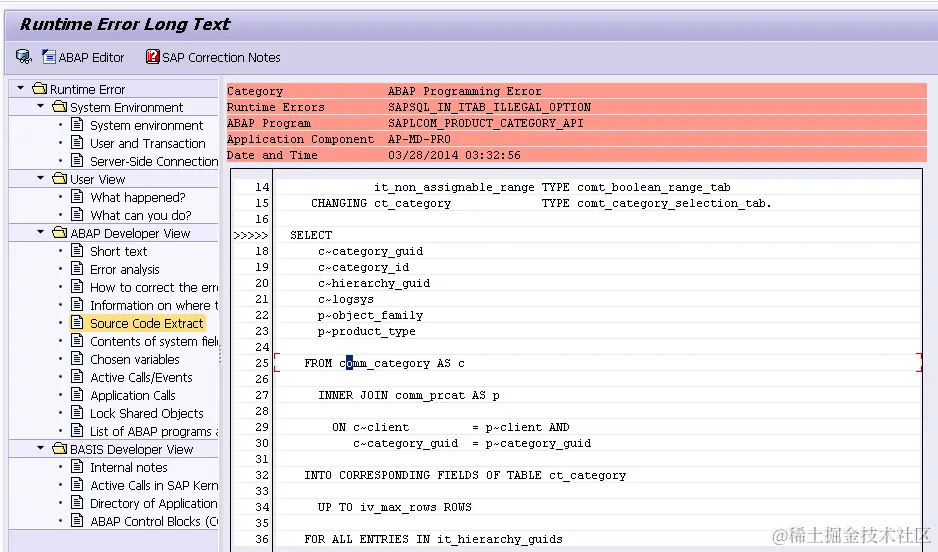Click document icon beside Internal notes
This screenshot has width=938, height=552.
tap(77, 466)
